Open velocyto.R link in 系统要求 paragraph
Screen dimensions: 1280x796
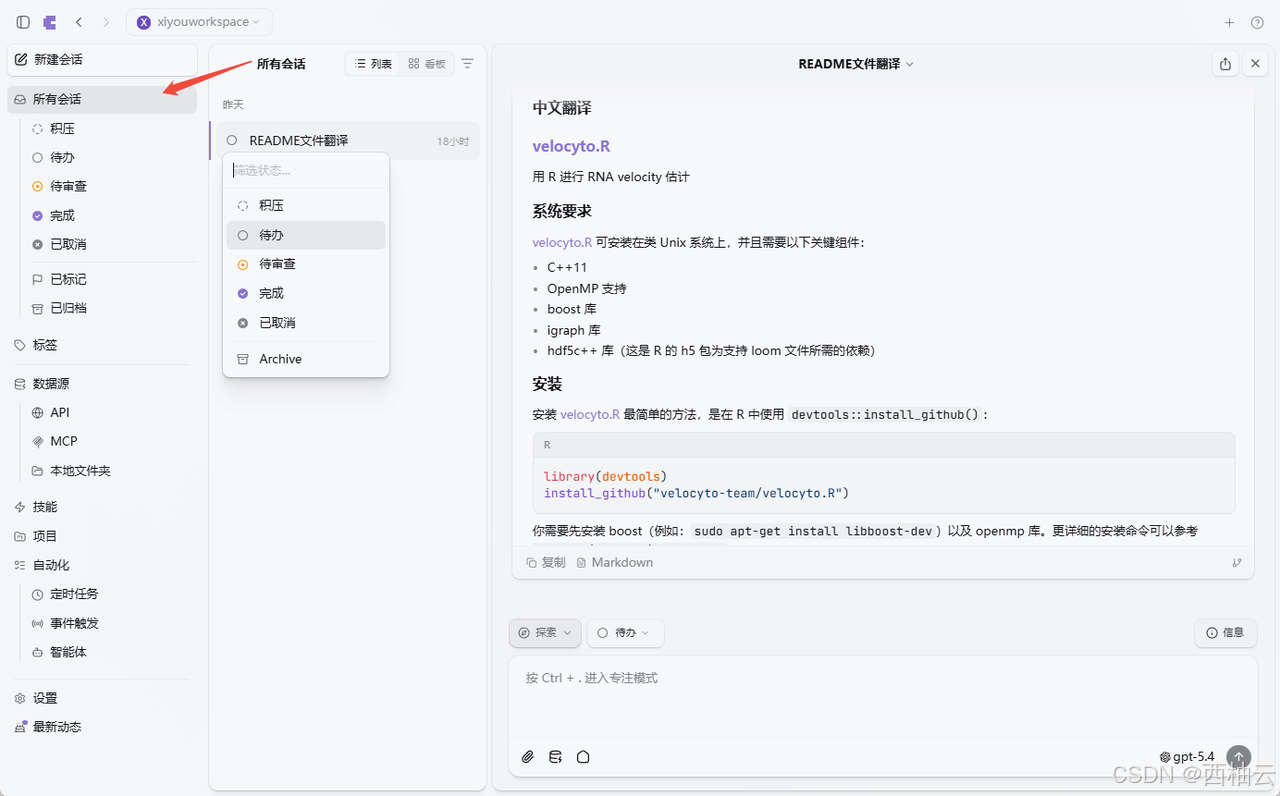pos(562,242)
